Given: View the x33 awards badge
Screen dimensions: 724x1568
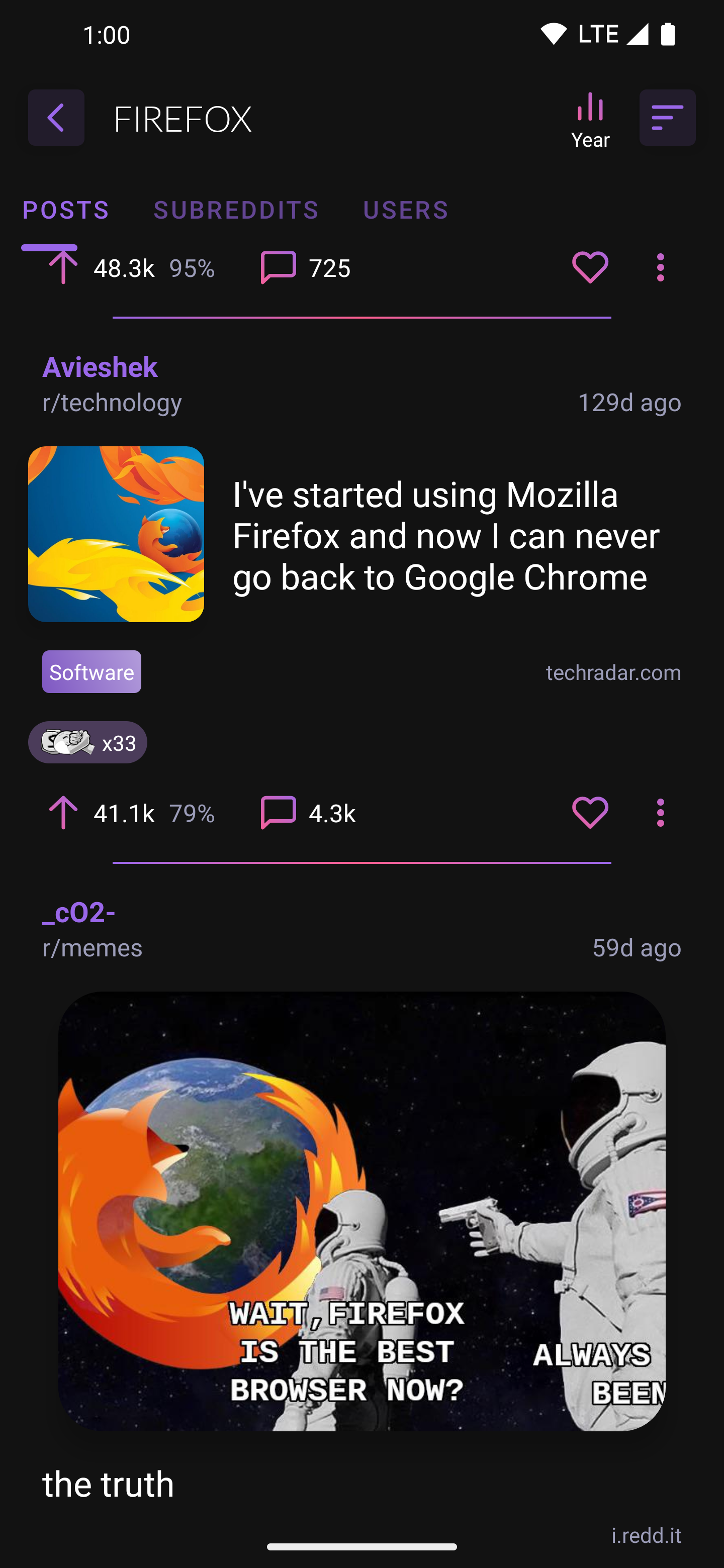Looking at the screenshot, I should coord(87,743).
